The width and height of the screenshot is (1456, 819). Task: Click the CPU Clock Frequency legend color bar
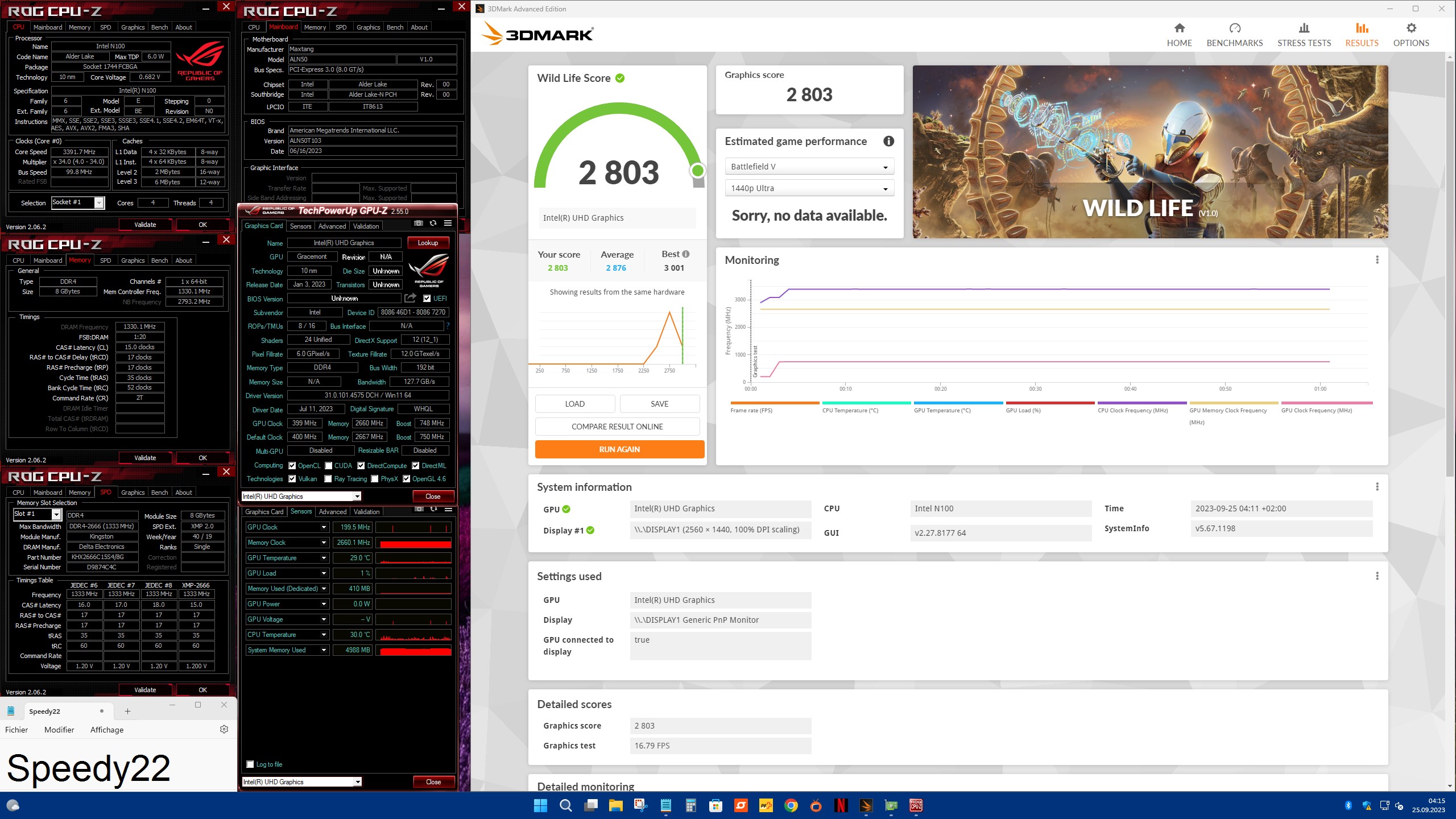(1142, 403)
